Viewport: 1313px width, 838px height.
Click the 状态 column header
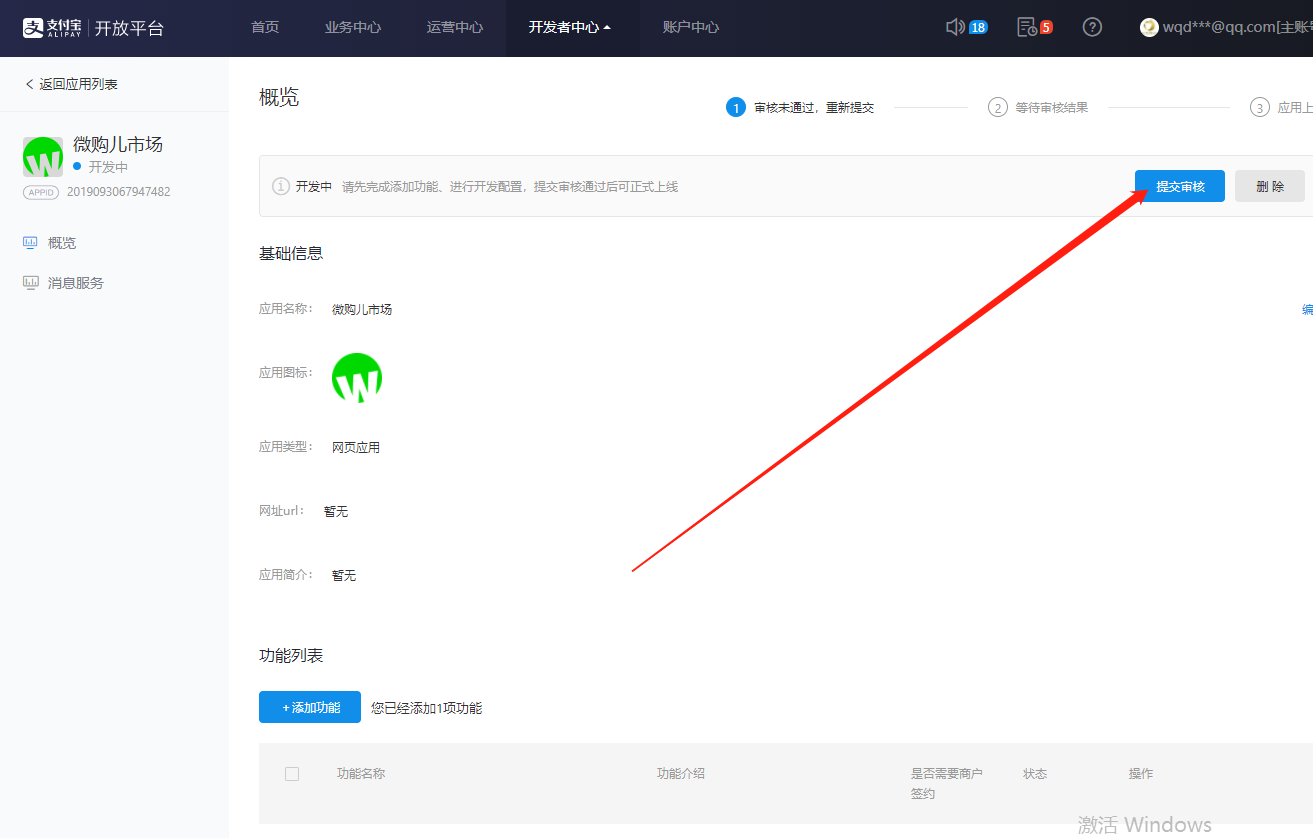[x=1035, y=774]
